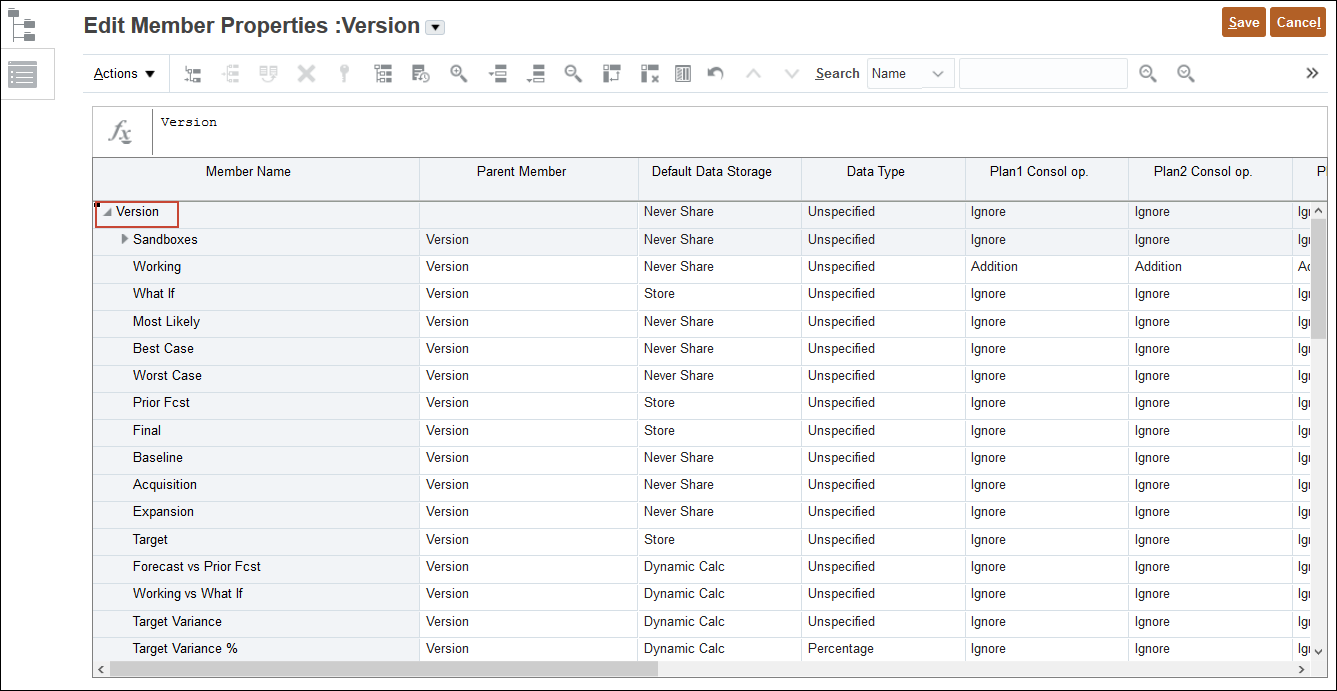This screenshot has height=691, width=1337.
Task: Expand the toolbar overflow chevron
Action: click(1312, 73)
